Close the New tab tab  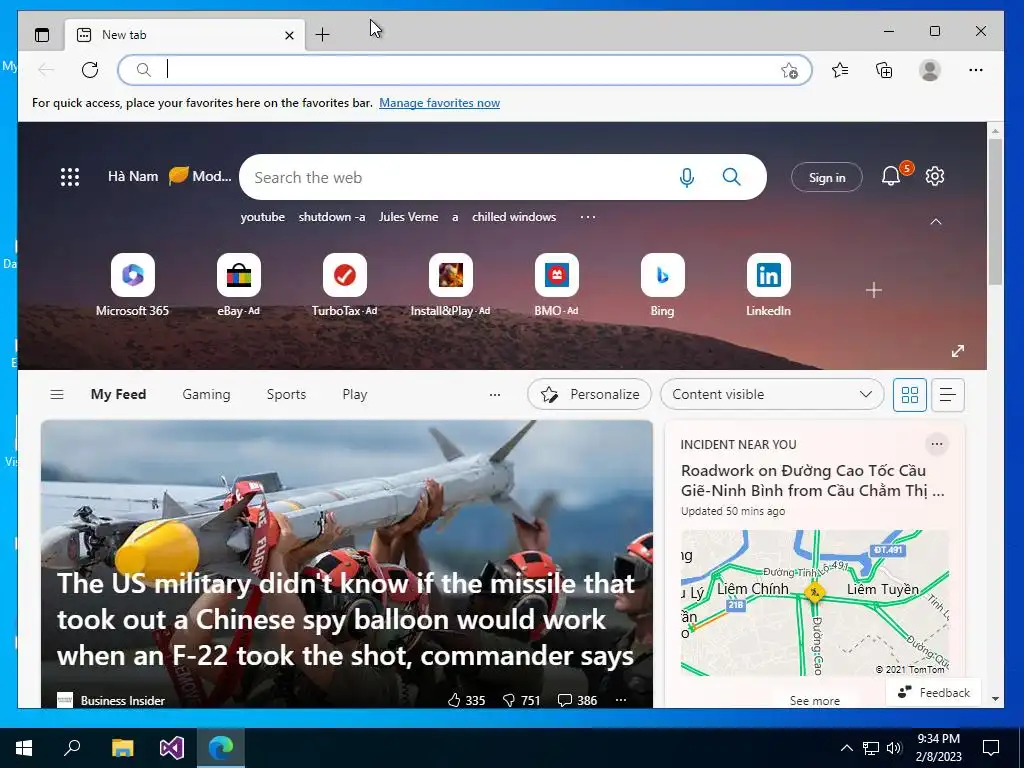pyautogui.click(x=289, y=35)
